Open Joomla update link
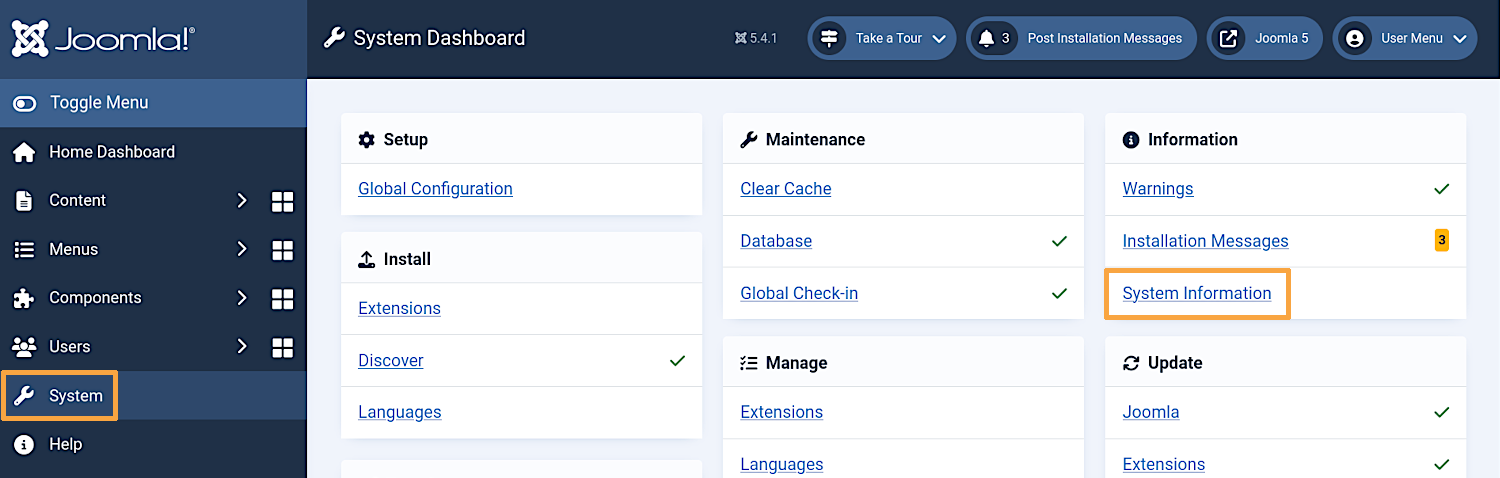The width and height of the screenshot is (1500, 478). click(x=1151, y=412)
